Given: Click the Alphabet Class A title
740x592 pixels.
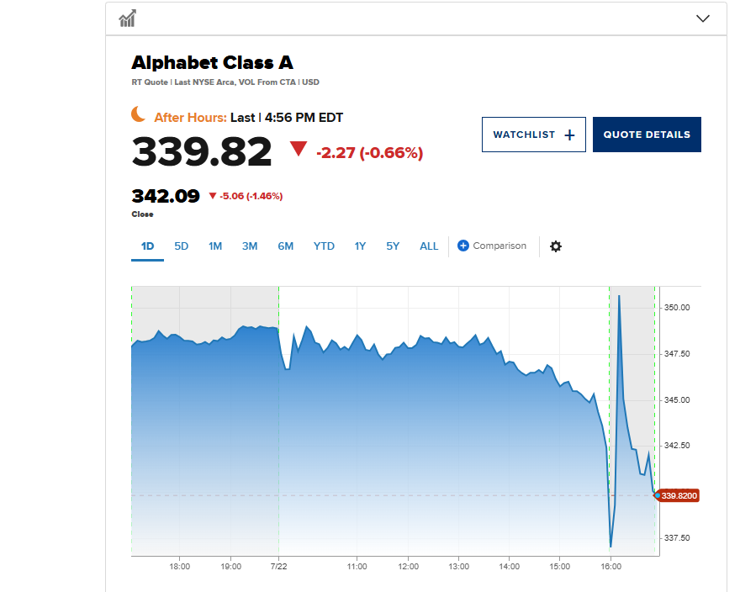Looking at the screenshot, I should pyautogui.click(x=212, y=62).
